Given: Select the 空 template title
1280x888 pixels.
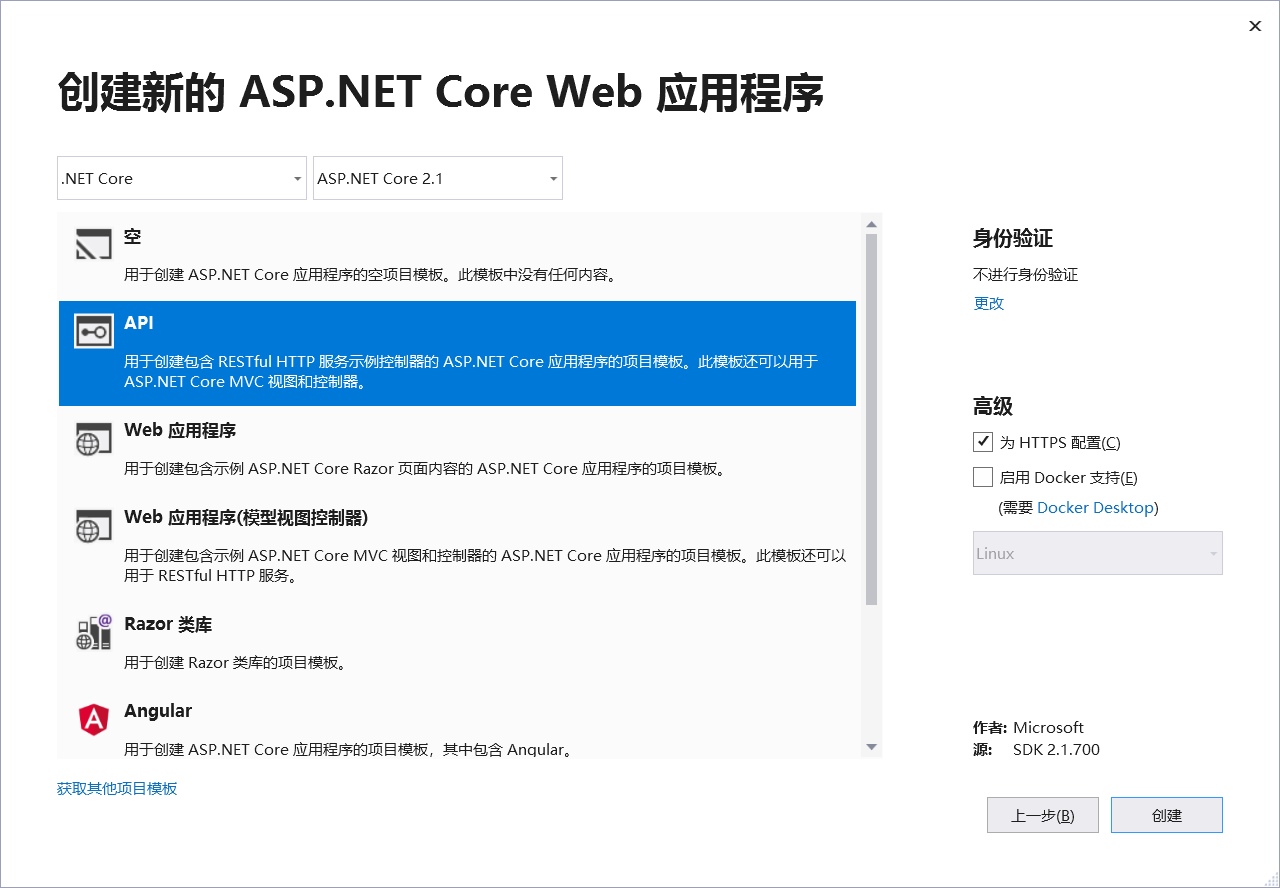Looking at the screenshot, I should pyautogui.click(x=133, y=237).
